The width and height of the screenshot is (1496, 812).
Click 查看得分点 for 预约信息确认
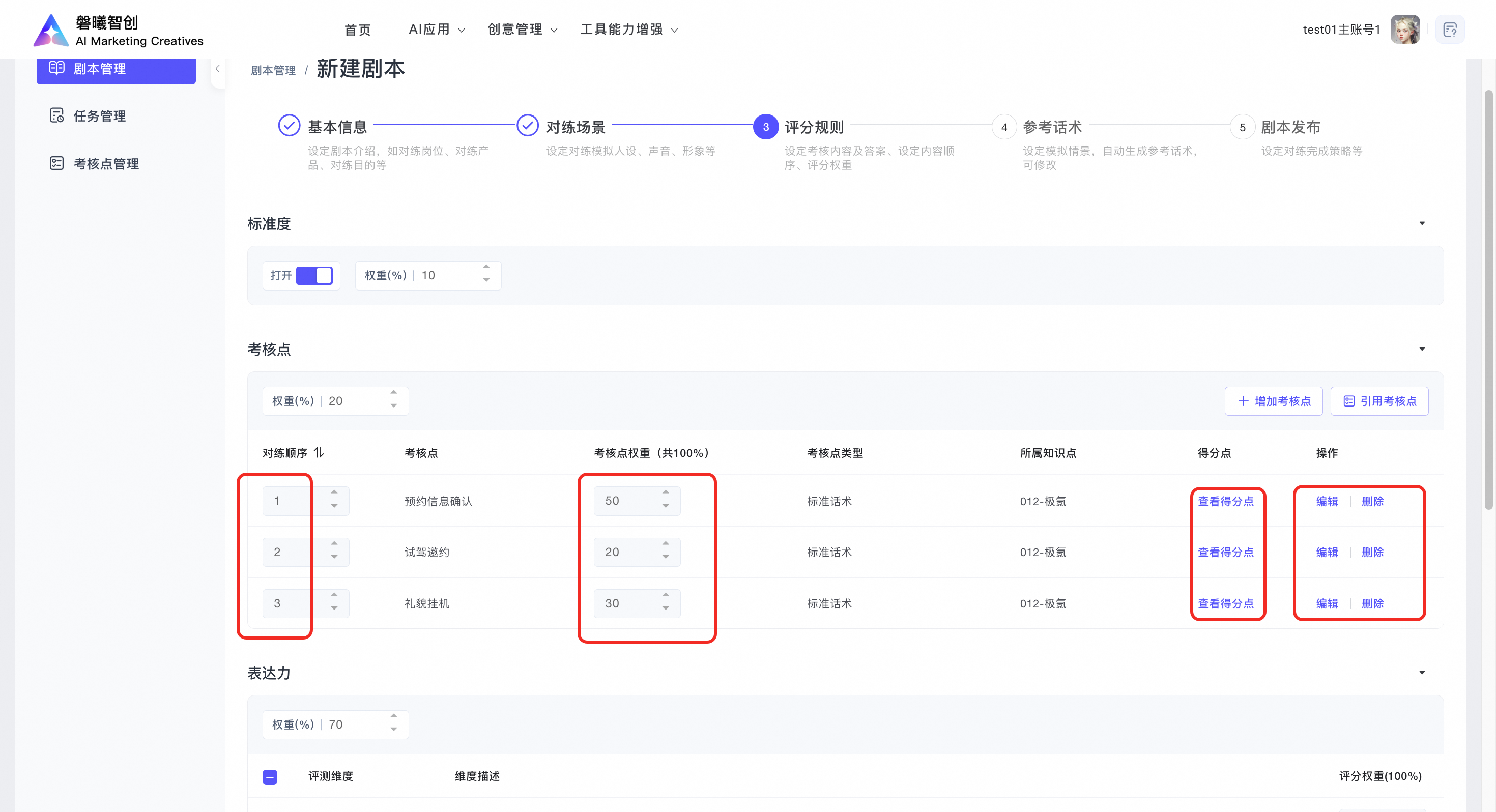(1225, 501)
